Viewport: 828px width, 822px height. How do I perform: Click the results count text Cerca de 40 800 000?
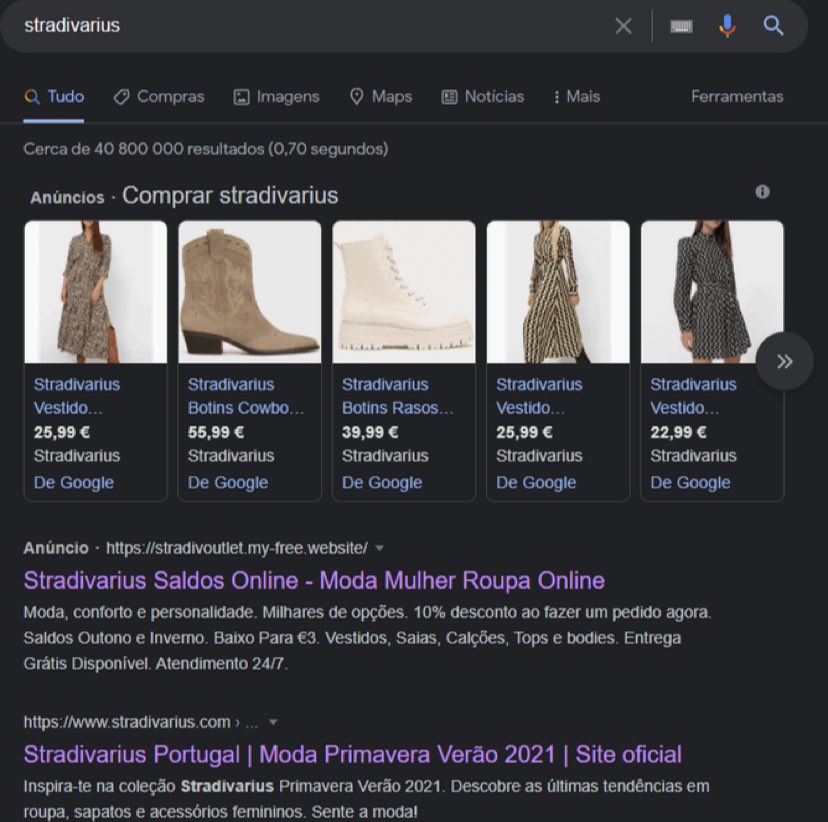206,149
